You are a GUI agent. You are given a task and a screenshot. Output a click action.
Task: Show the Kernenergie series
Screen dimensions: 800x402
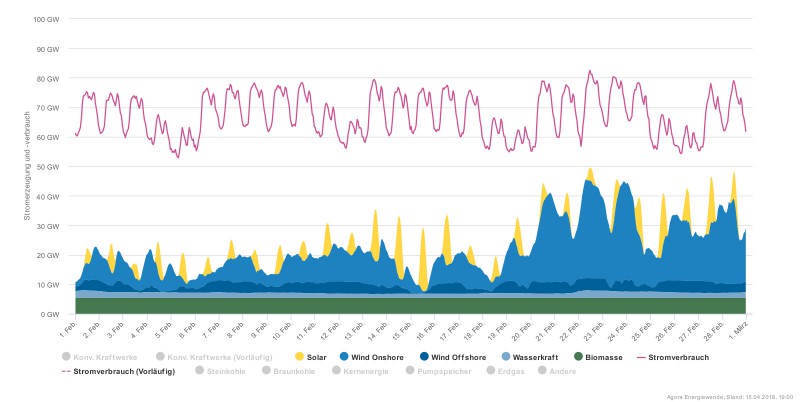click(x=334, y=371)
